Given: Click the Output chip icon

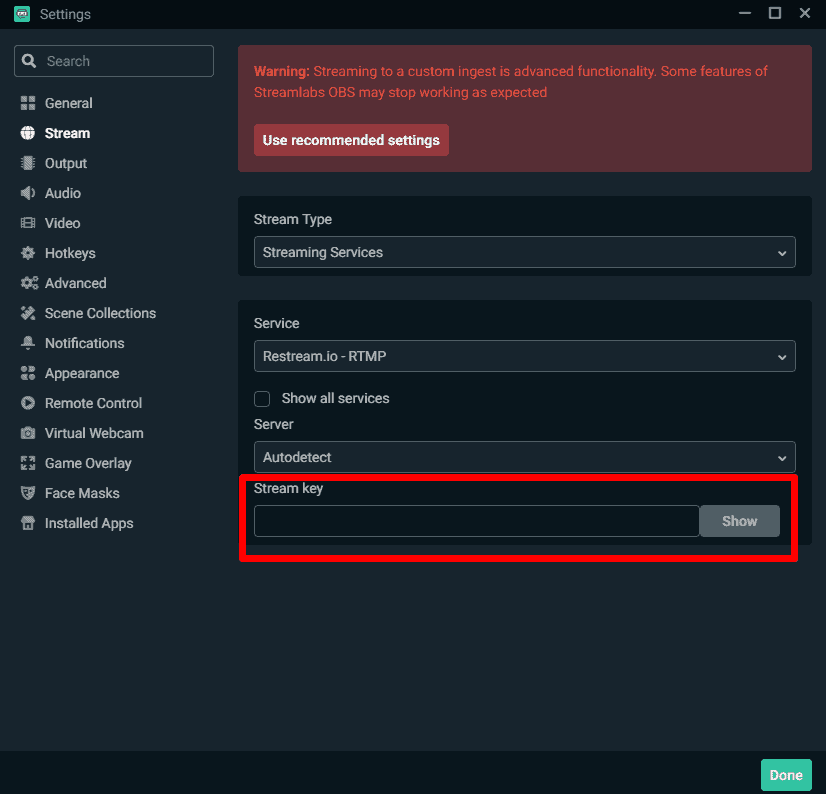Looking at the screenshot, I should tap(28, 163).
